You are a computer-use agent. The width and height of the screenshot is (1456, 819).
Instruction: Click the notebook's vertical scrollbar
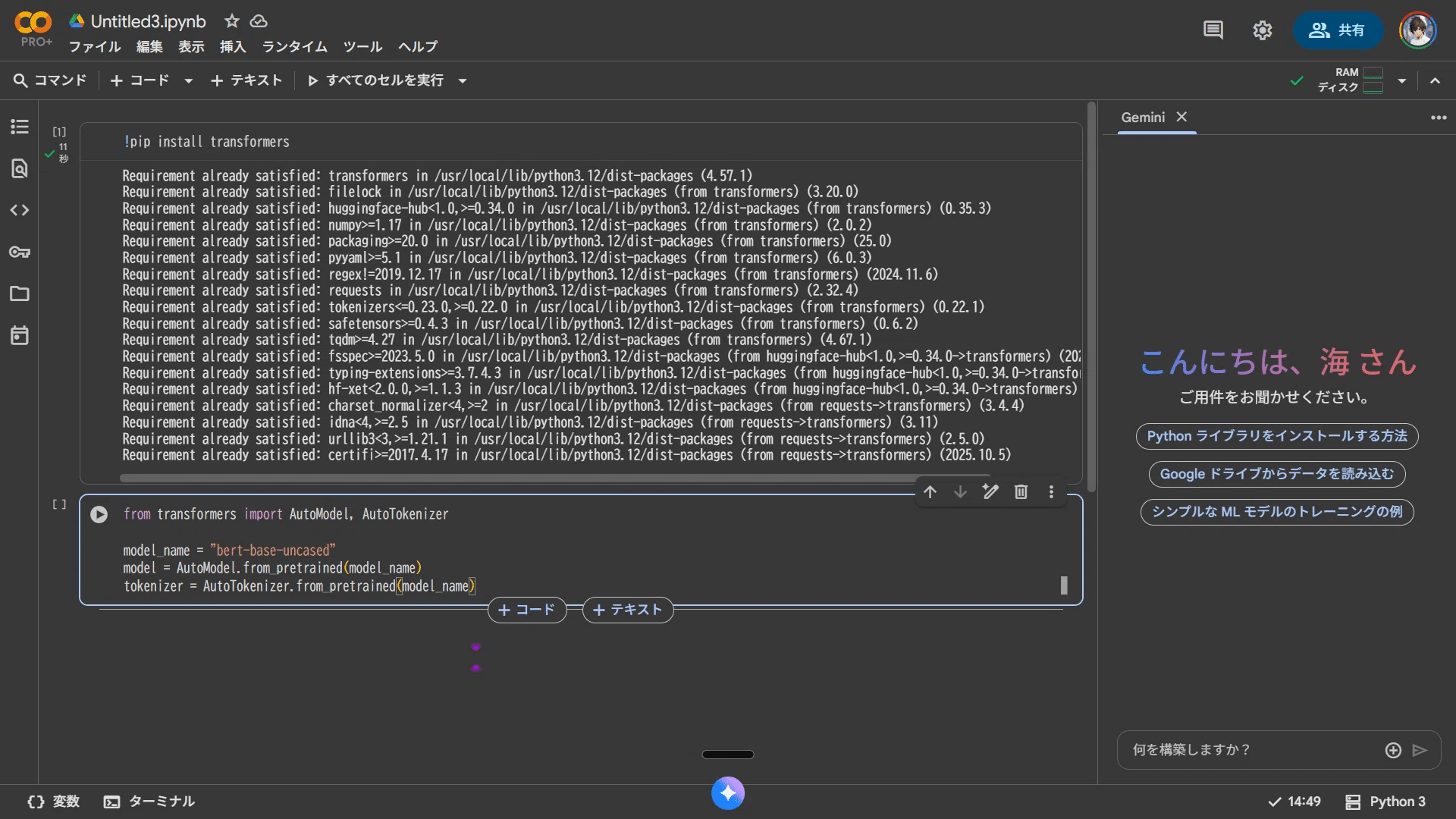click(1091, 297)
